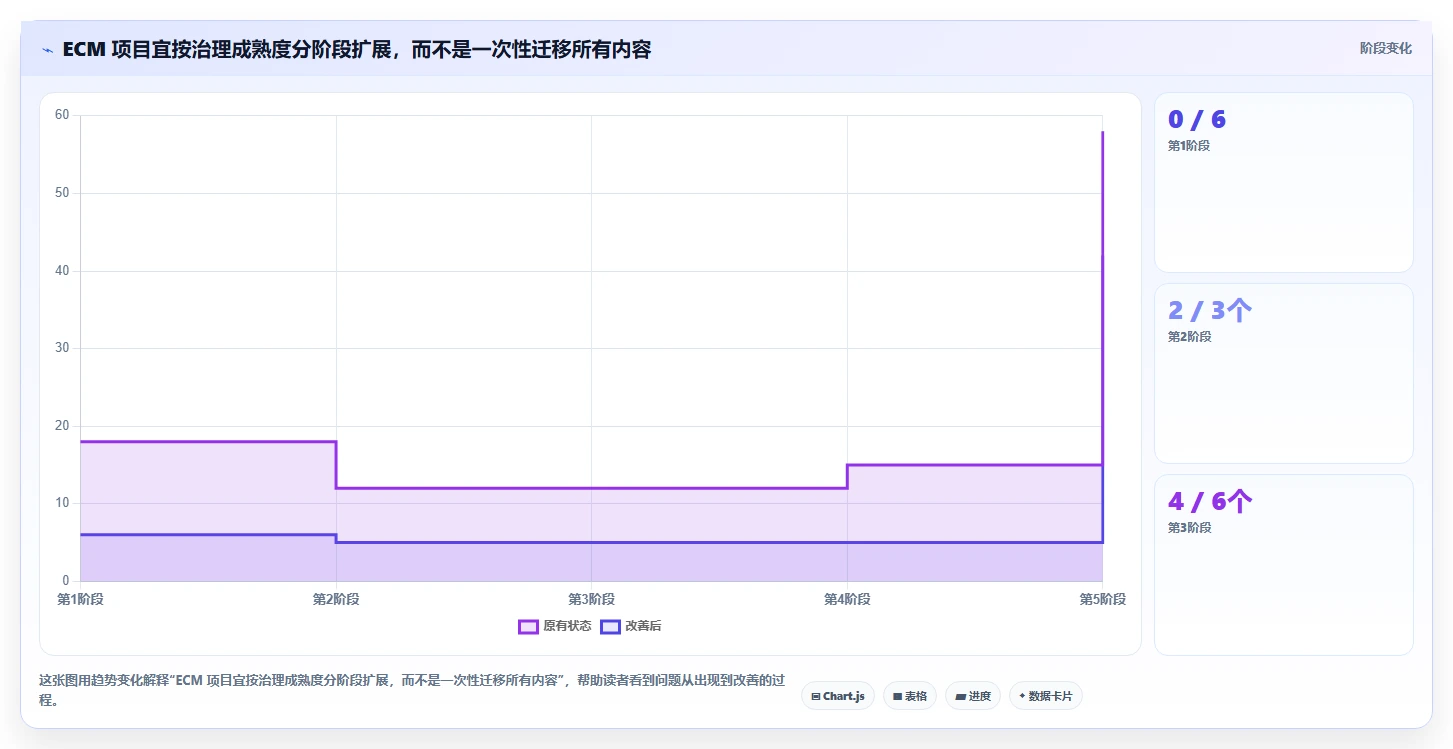Select the 表格 tag chip
The image size is (1453, 749).
[x=910, y=696]
